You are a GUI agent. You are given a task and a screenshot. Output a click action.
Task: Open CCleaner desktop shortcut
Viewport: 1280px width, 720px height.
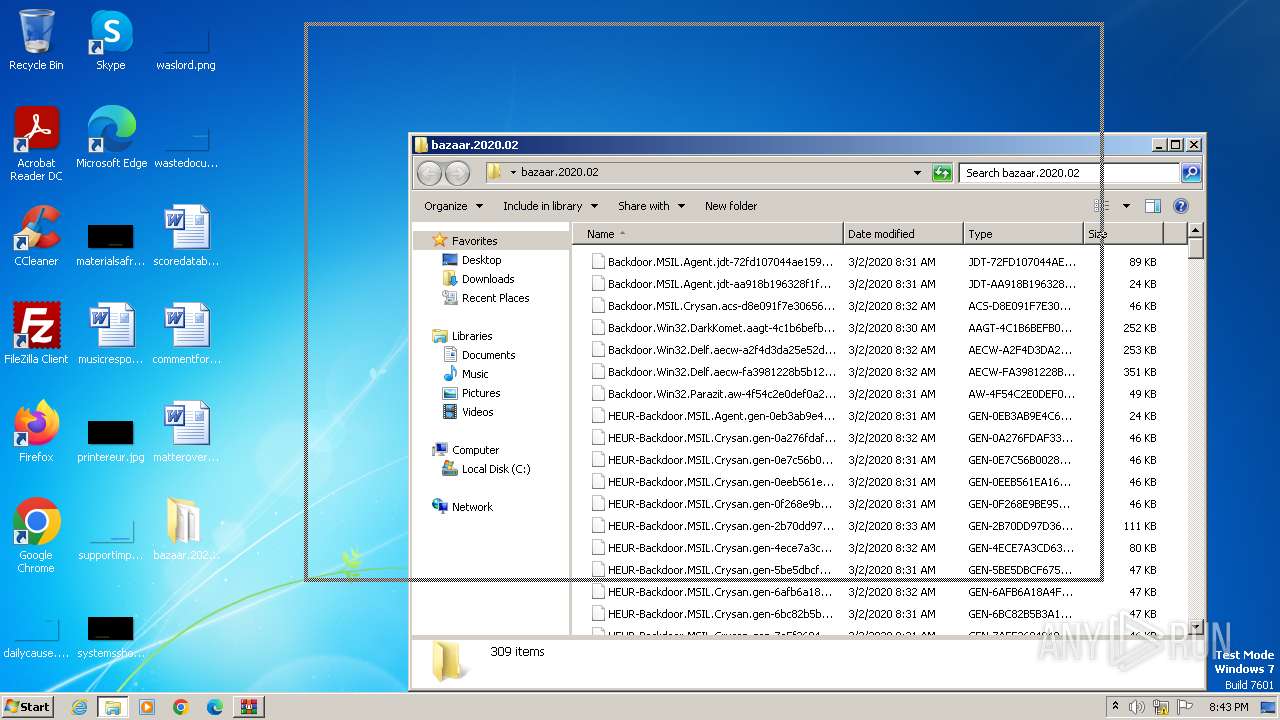pos(36,236)
